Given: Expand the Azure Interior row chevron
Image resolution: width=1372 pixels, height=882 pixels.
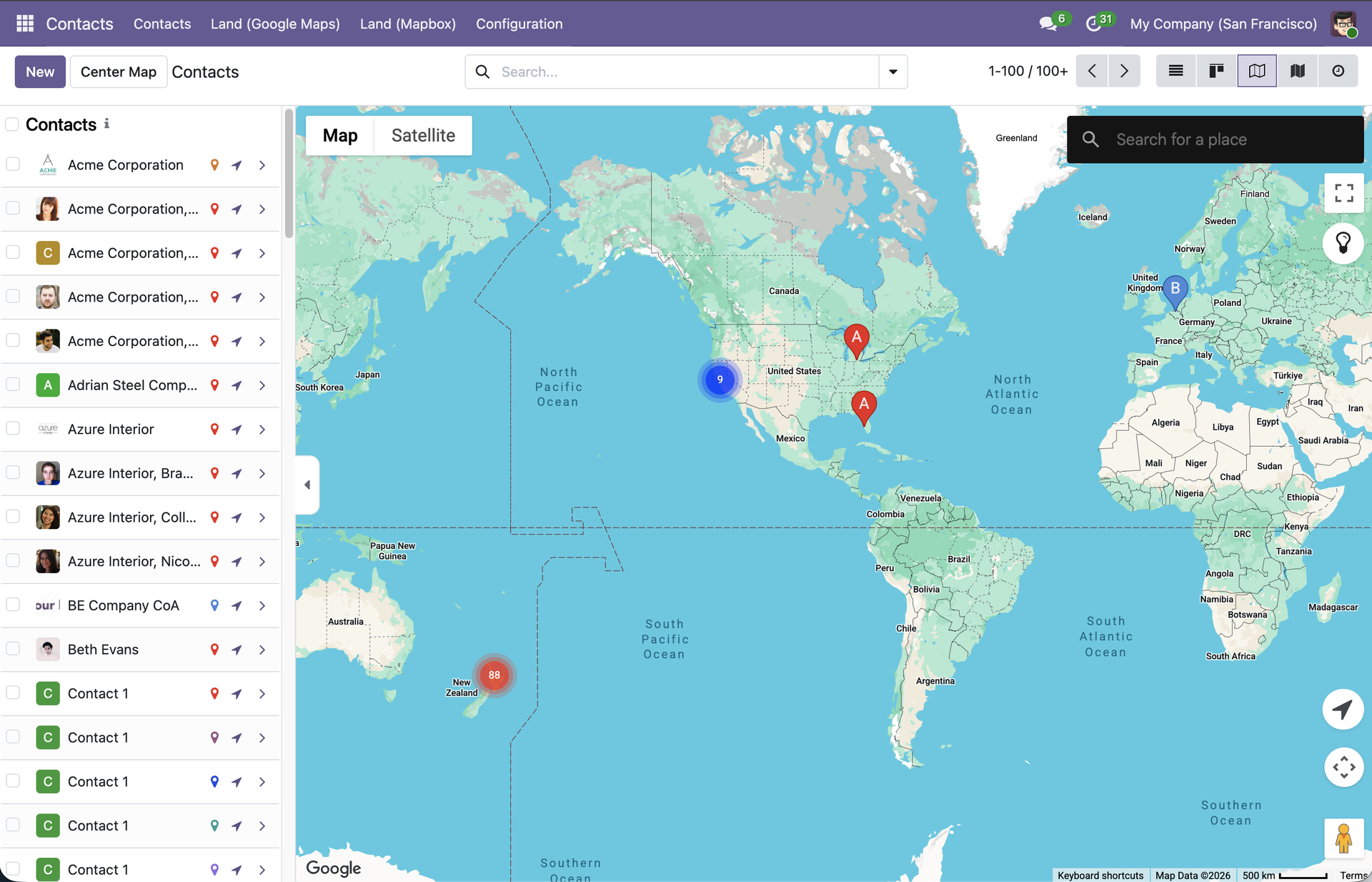Looking at the screenshot, I should [x=262, y=430].
